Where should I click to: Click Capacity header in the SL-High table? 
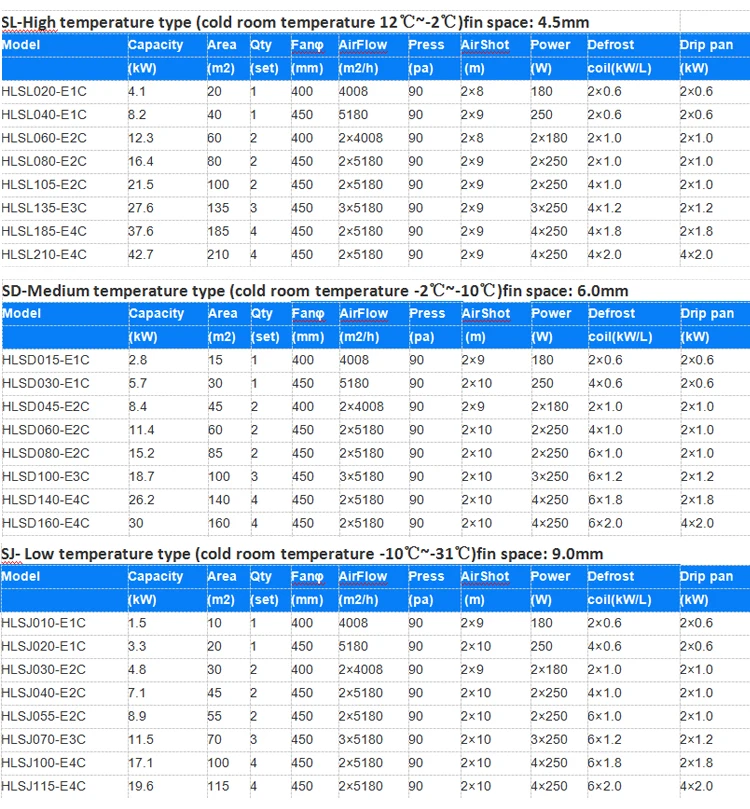[x=156, y=45]
